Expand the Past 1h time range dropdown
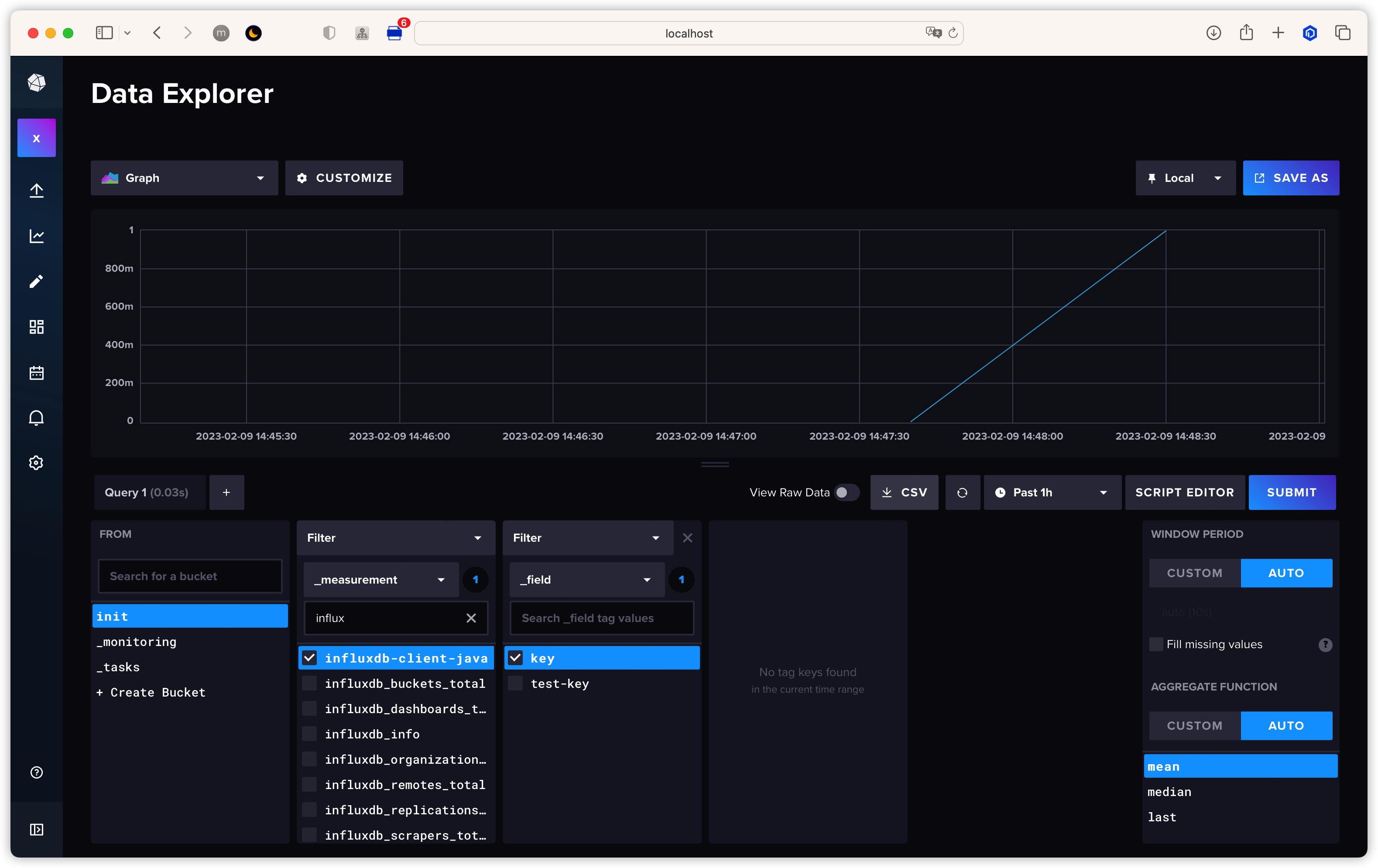The height and width of the screenshot is (868, 1378). point(1052,492)
